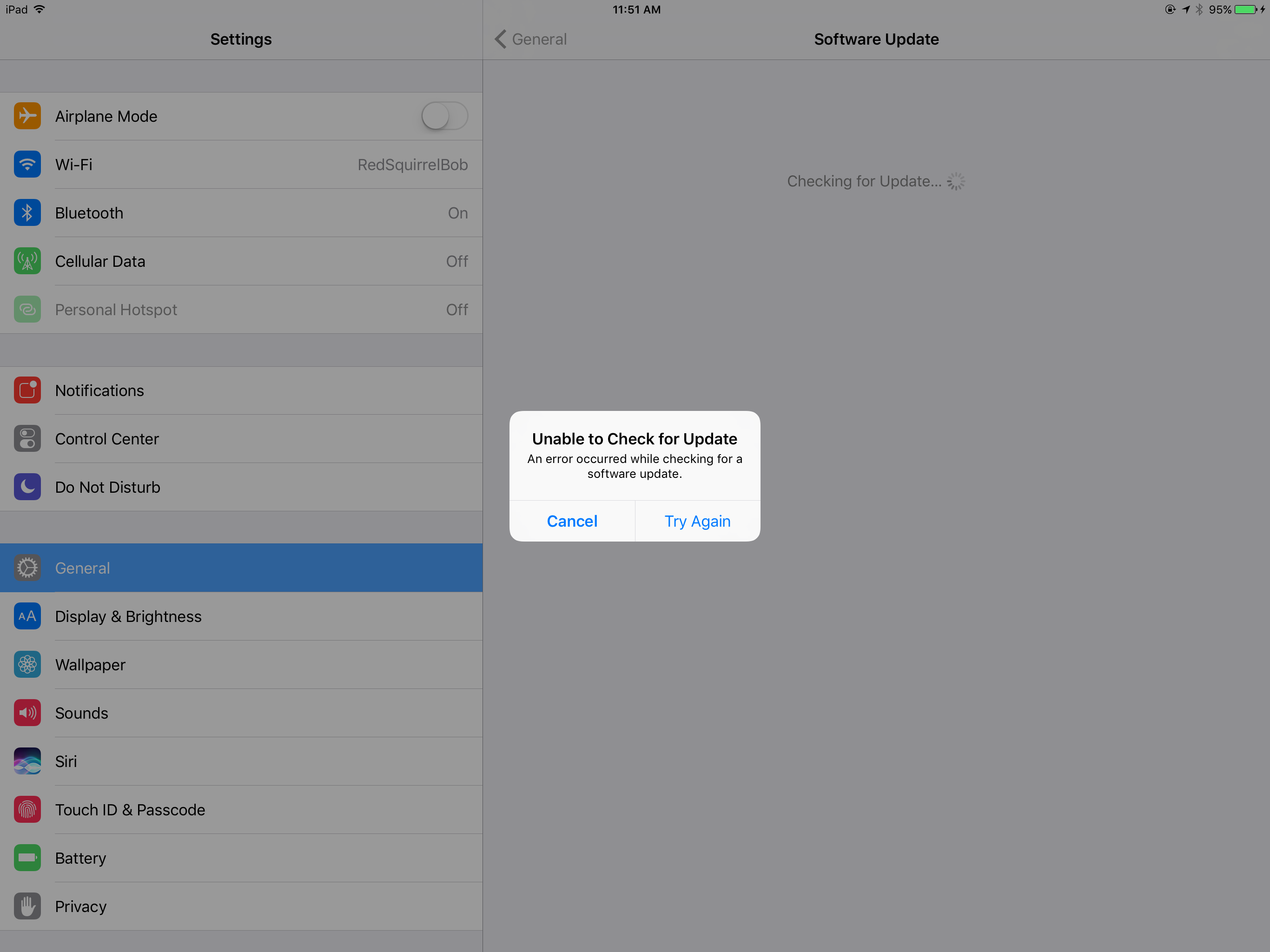Open the Sounds settings row
This screenshot has width=1270, height=952.
point(81,713)
